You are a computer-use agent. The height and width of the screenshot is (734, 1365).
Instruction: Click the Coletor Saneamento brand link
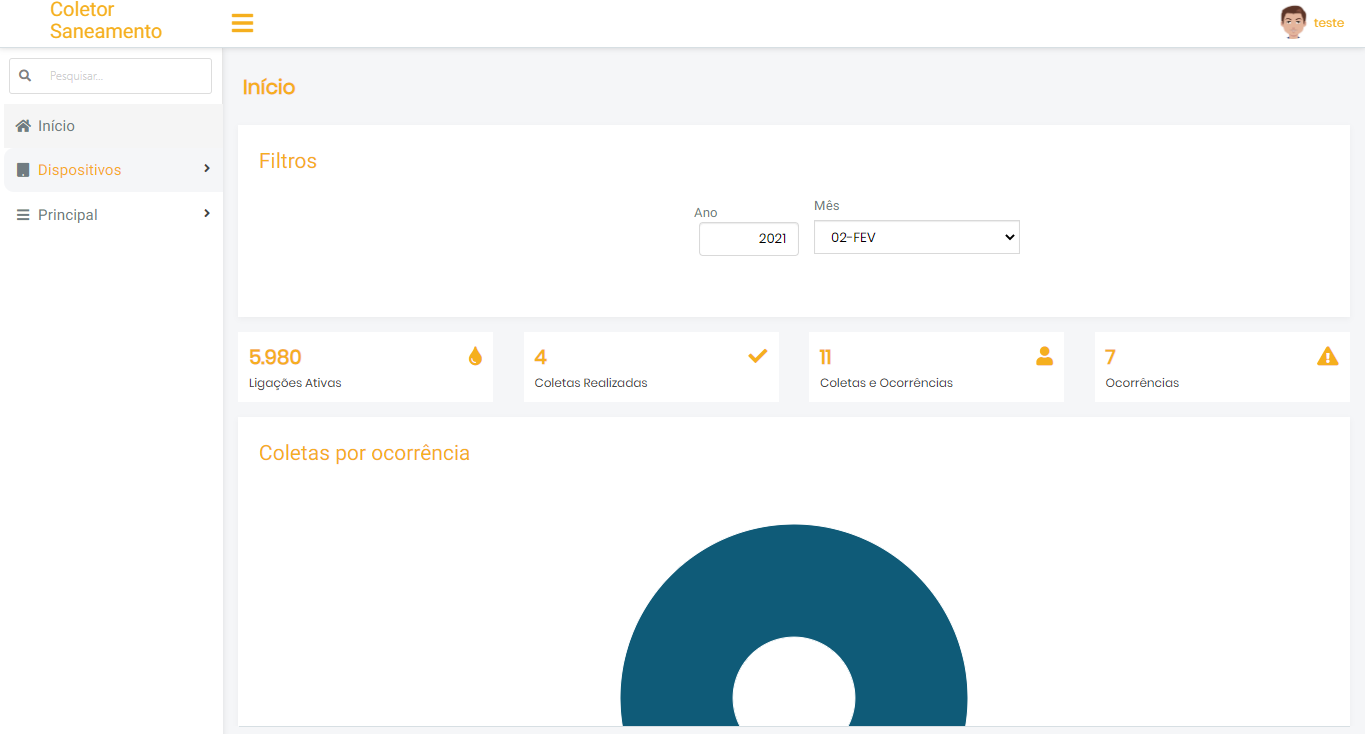pos(105,21)
